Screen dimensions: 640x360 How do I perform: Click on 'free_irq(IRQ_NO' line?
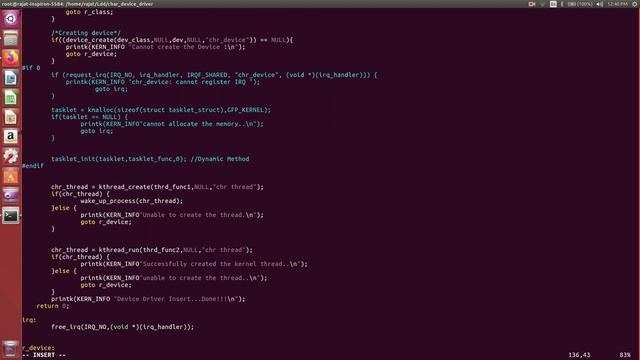click(122, 327)
